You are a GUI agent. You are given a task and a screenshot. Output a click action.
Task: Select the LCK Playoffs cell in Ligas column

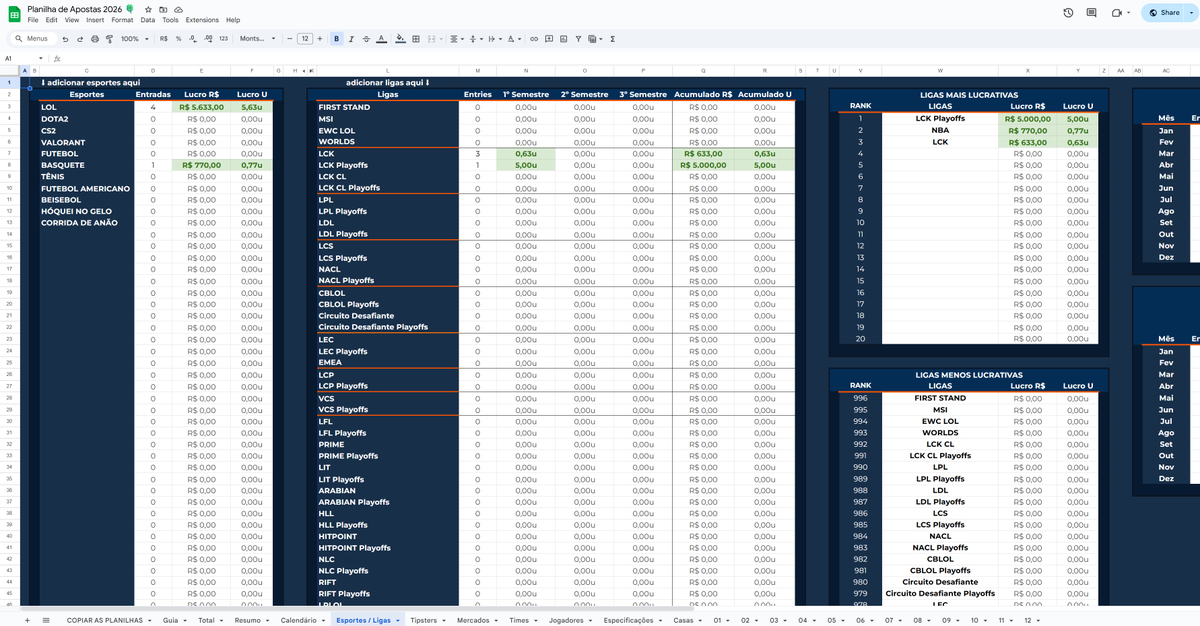click(387, 165)
